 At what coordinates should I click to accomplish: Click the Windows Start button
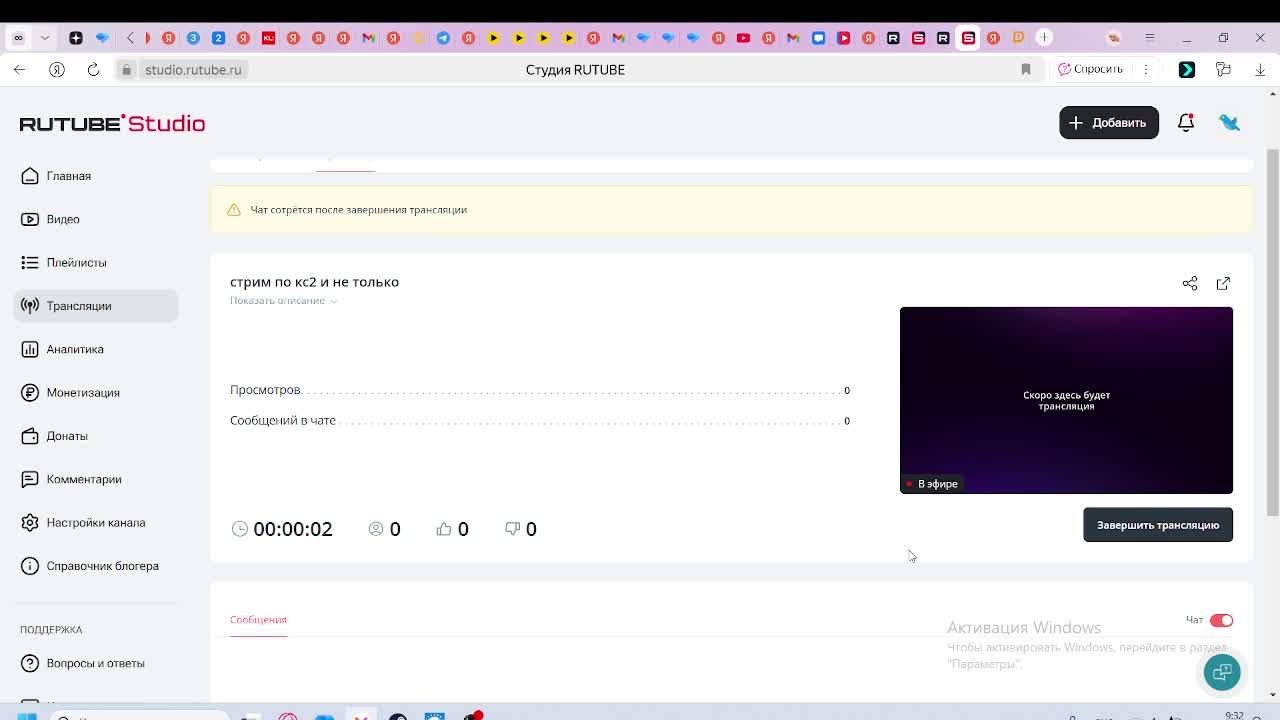[x=27, y=716]
